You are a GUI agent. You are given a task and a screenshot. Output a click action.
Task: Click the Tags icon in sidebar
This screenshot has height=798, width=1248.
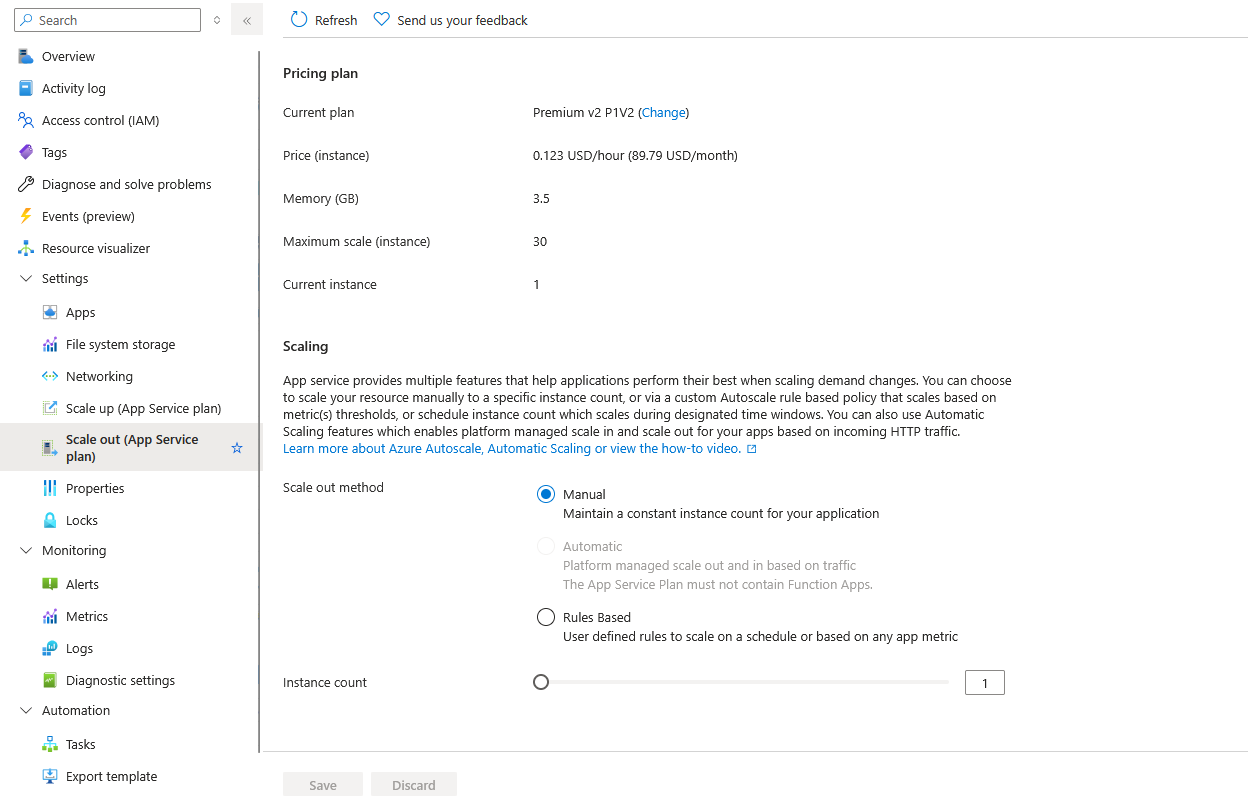tap(26, 152)
